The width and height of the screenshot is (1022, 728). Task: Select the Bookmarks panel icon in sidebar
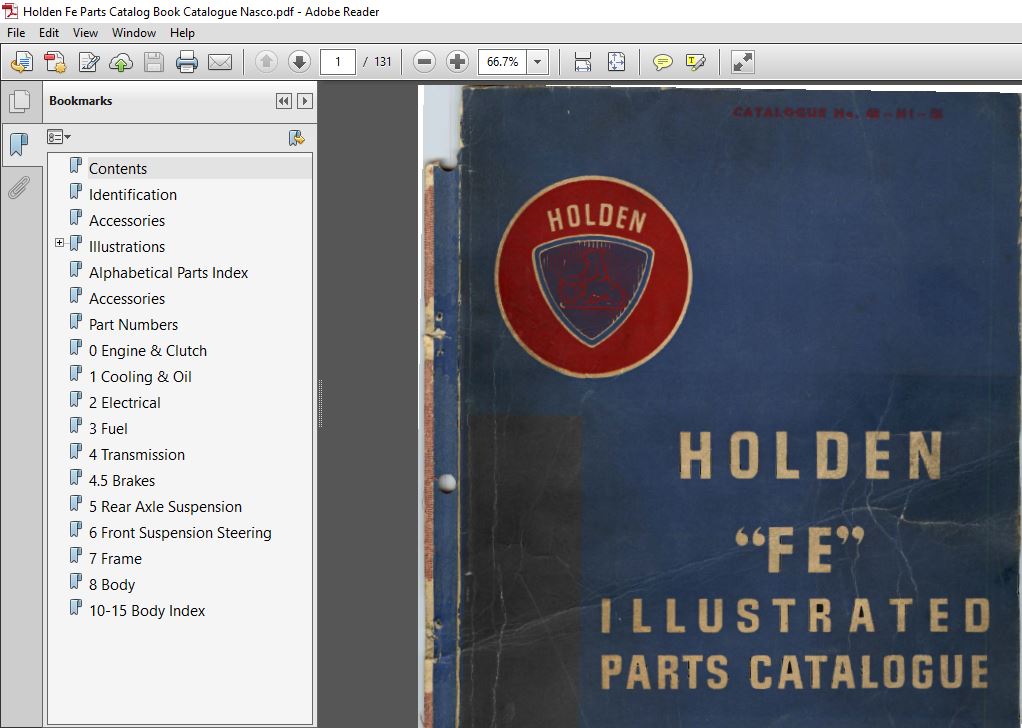click(x=19, y=144)
